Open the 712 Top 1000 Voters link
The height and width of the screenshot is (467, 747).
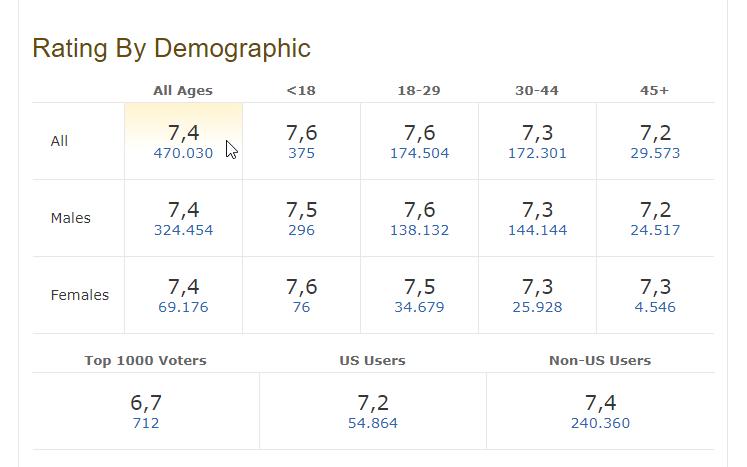pos(146,424)
